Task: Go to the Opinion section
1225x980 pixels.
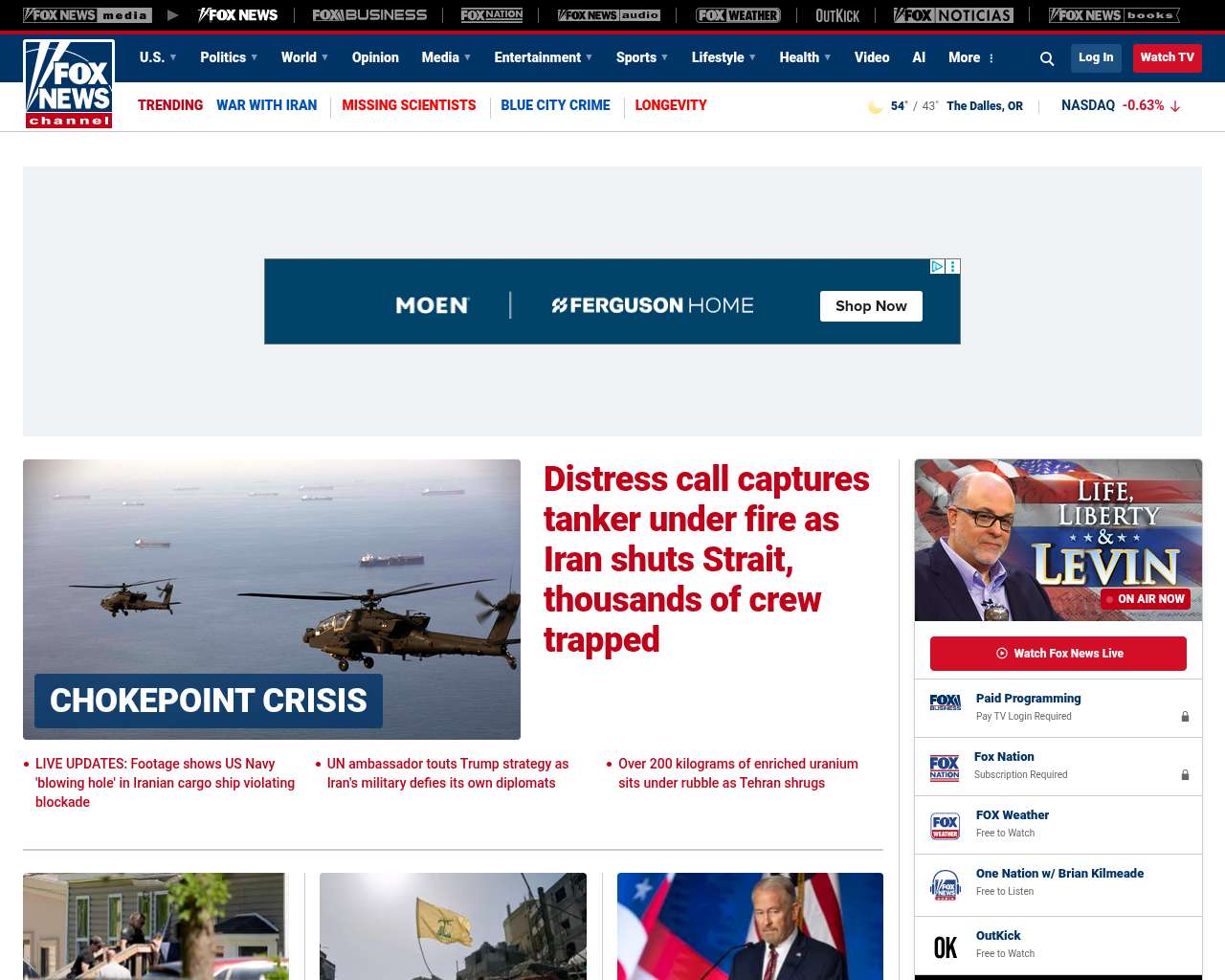Action: point(375,57)
